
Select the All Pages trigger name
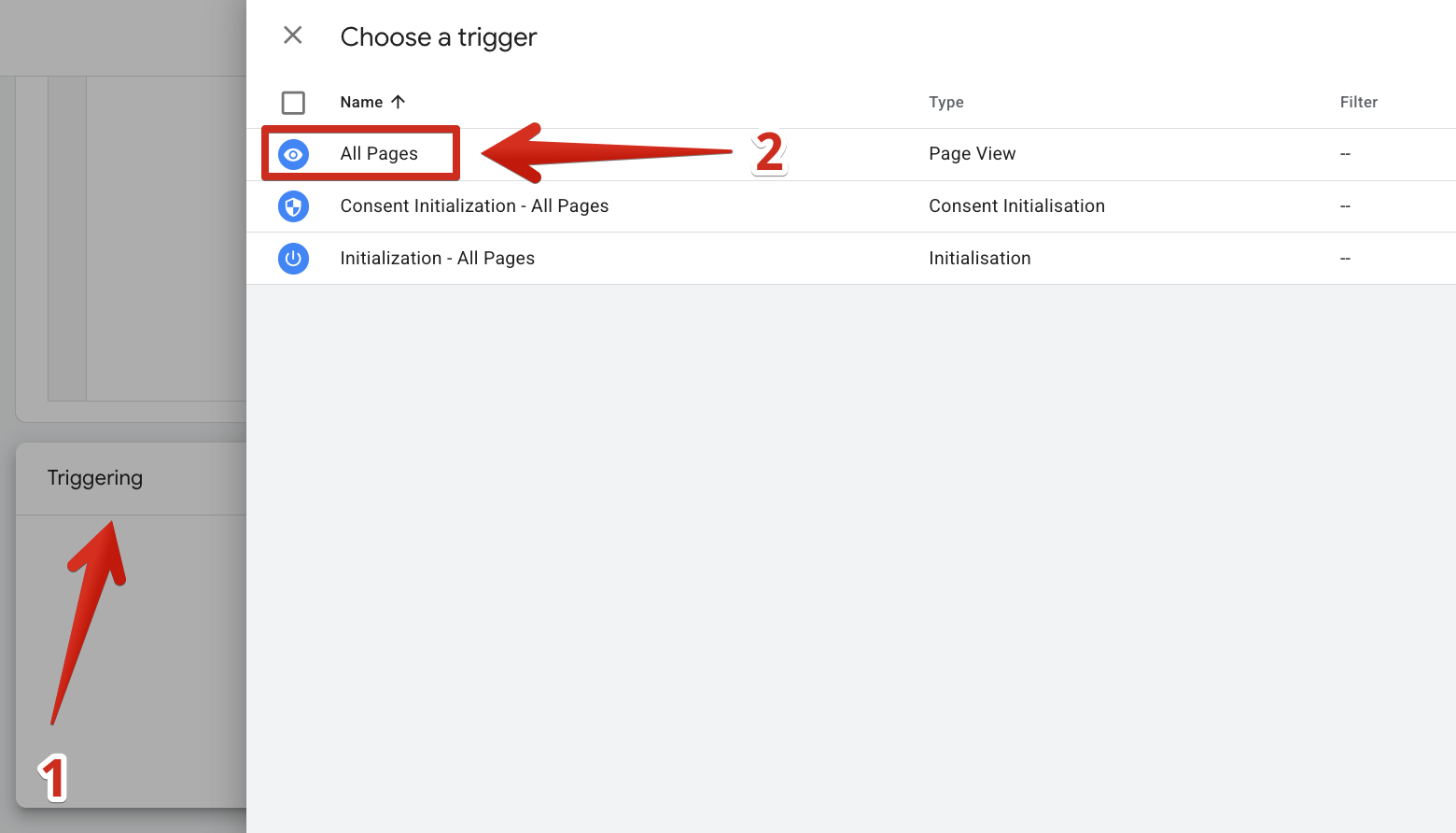[379, 154]
